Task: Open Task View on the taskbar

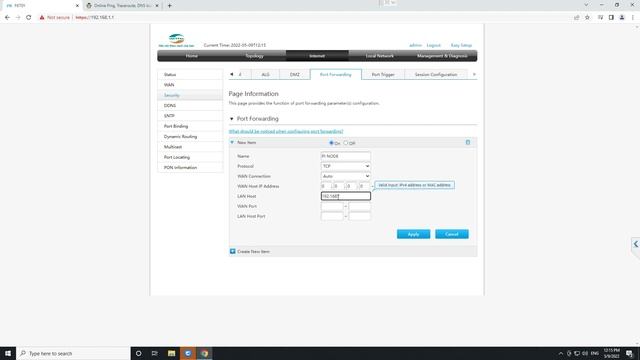Action: pyautogui.click(x=155, y=353)
